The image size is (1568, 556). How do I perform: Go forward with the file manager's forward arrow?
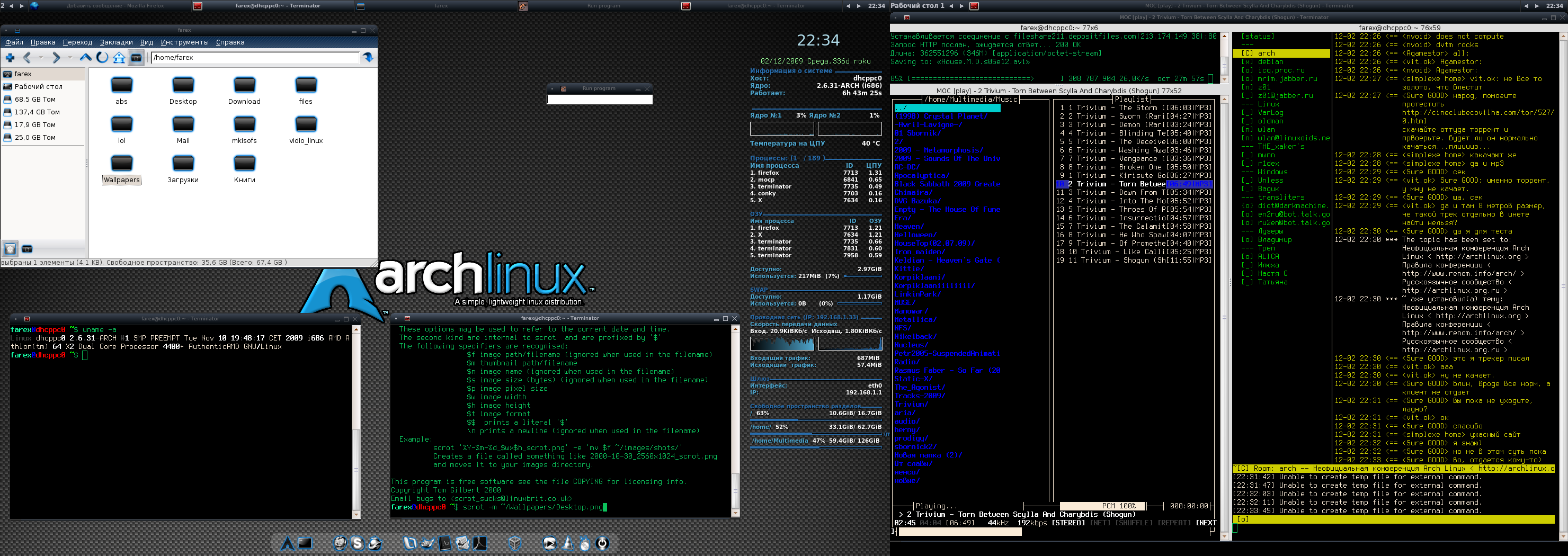(x=56, y=57)
